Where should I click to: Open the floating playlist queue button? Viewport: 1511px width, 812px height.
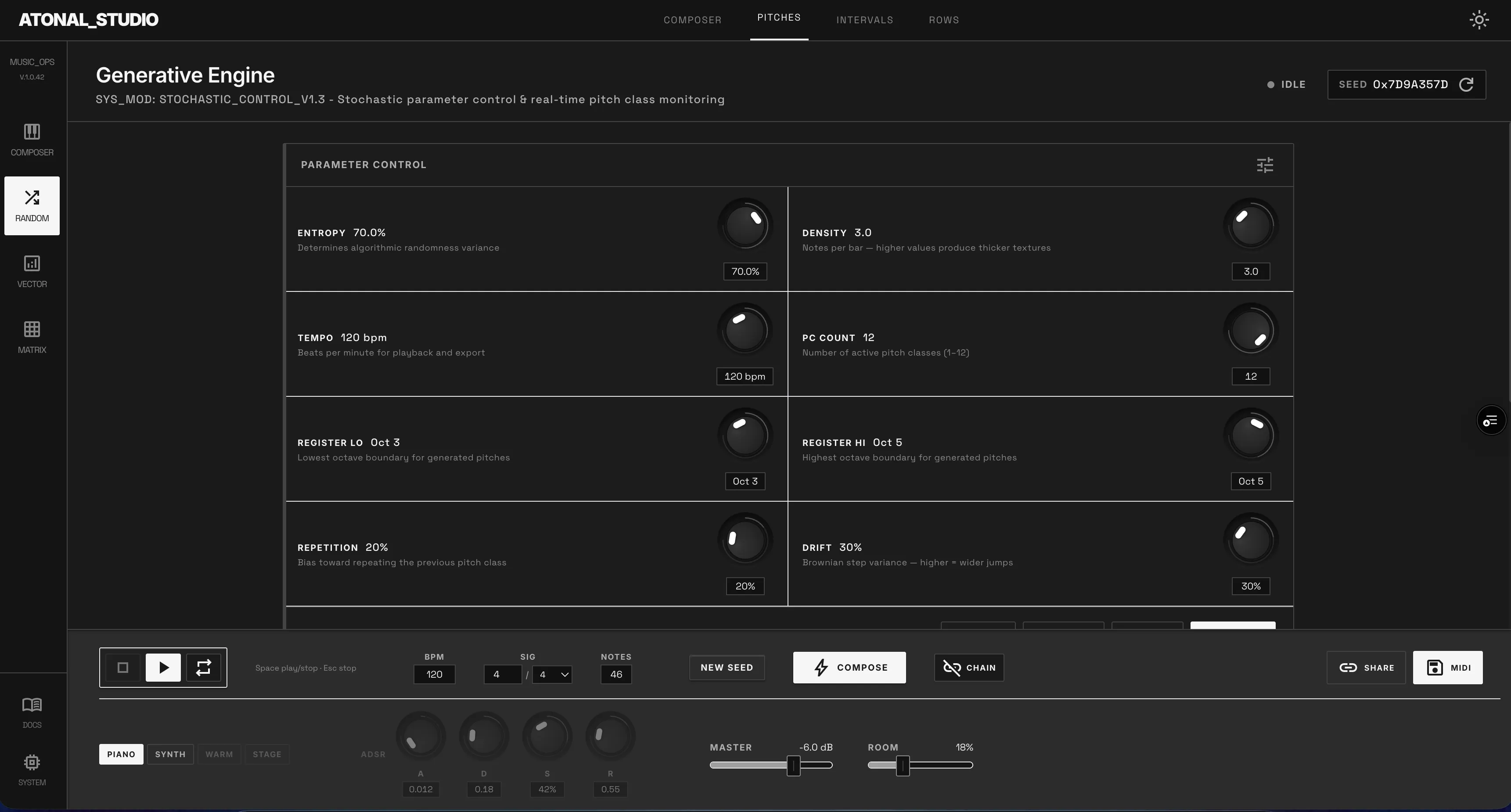point(1490,420)
